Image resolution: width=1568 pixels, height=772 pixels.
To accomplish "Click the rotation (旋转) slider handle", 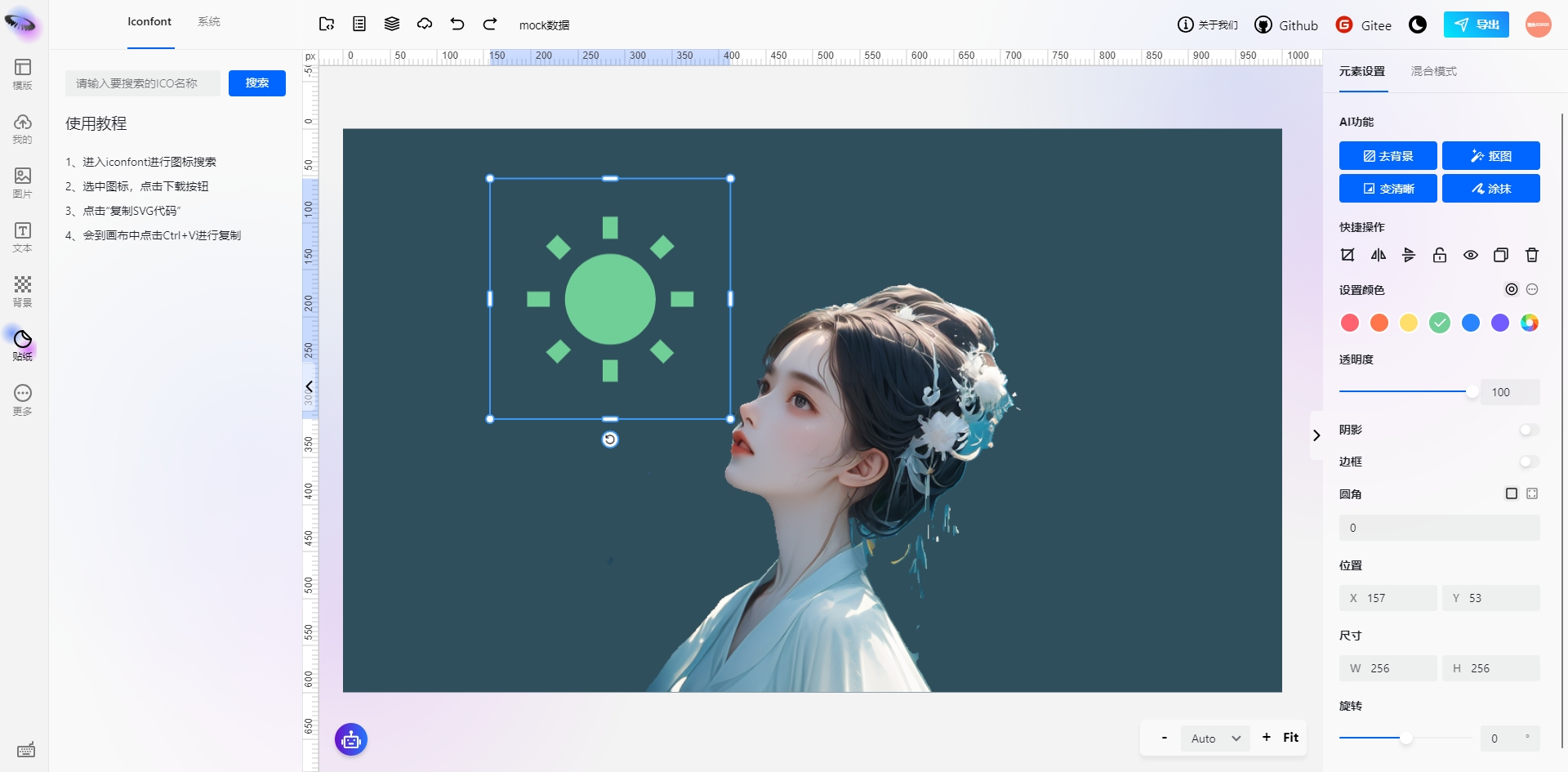I will [x=1406, y=739].
